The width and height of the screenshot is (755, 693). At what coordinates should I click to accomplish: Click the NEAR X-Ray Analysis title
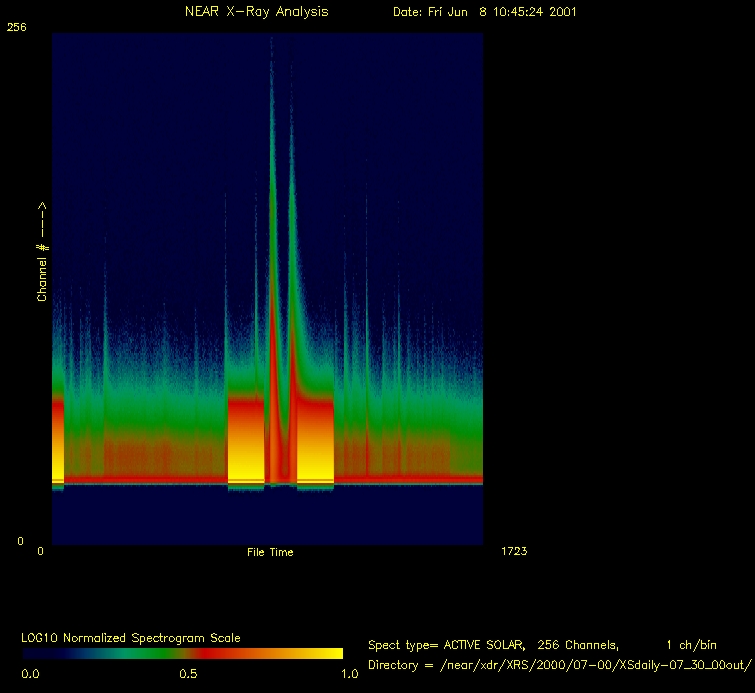256,12
